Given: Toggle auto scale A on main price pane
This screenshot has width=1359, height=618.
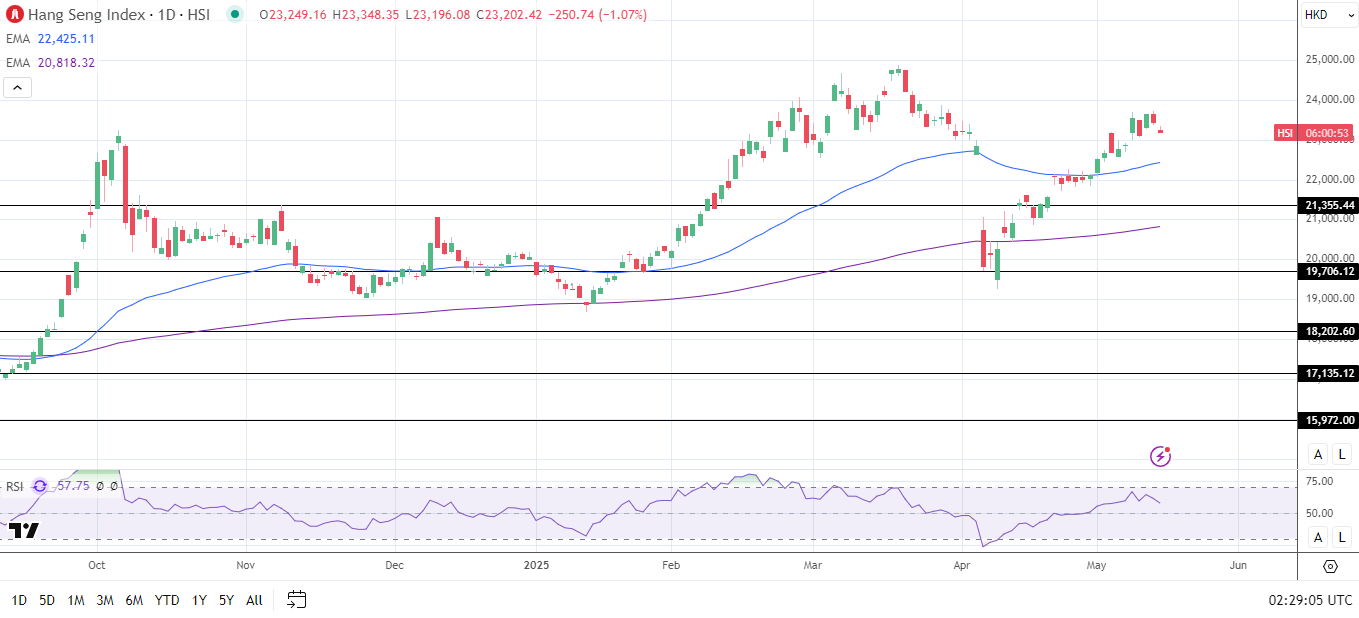Looking at the screenshot, I should [1318, 455].
